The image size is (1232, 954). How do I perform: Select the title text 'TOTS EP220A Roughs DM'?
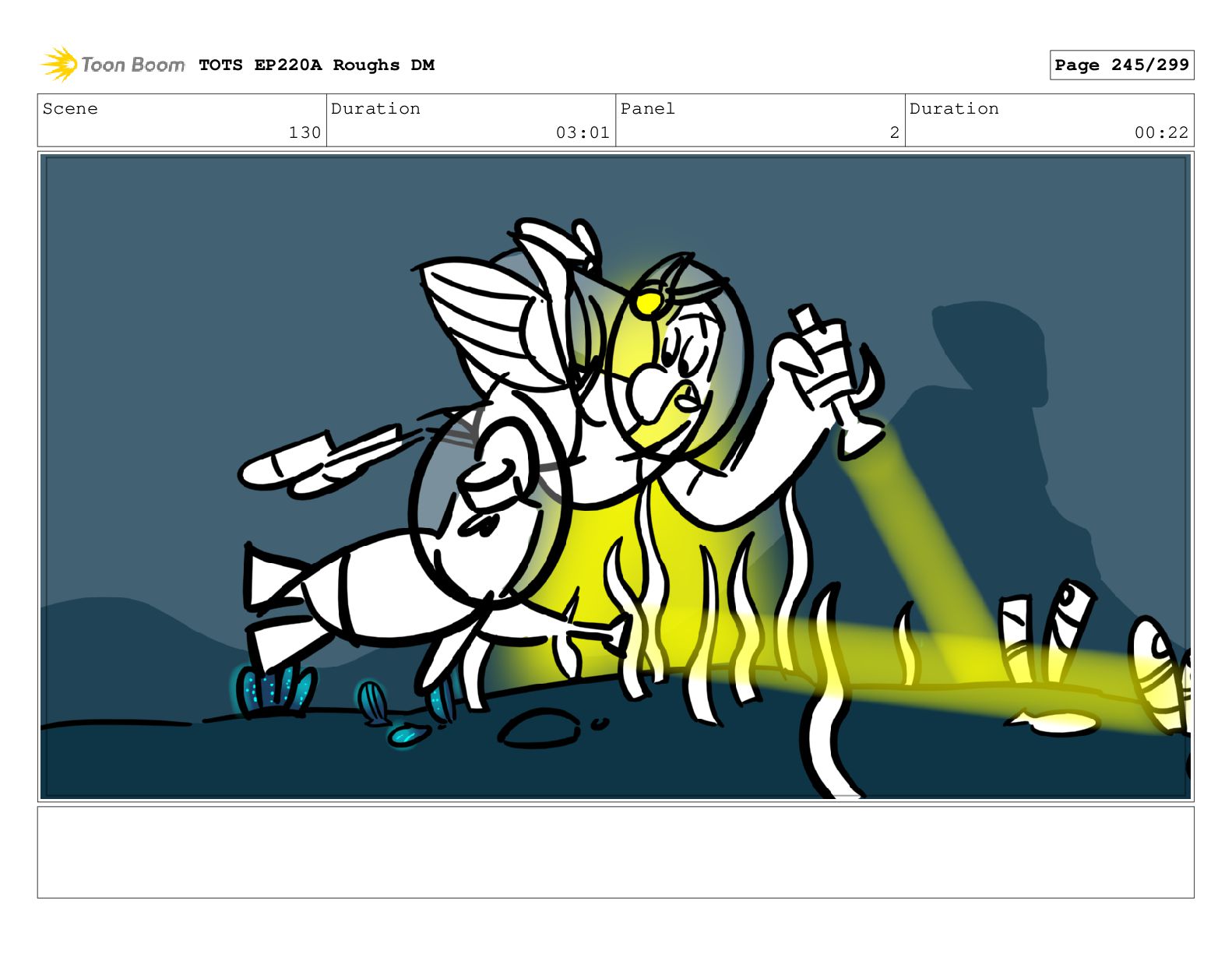click(x=316, y=65)
